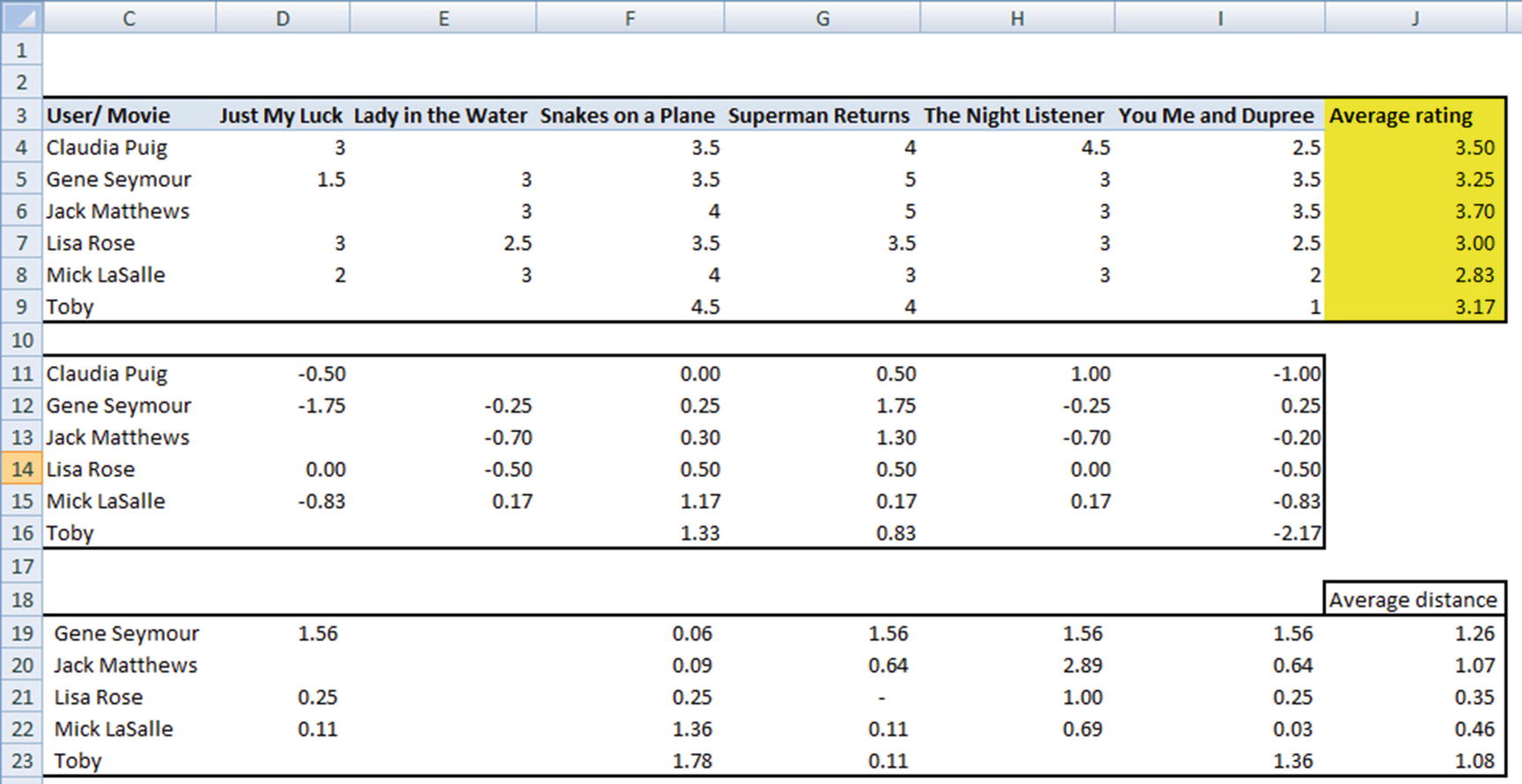Click average rating value 3.50
Screen dimensions: 1522x784
1474,147
